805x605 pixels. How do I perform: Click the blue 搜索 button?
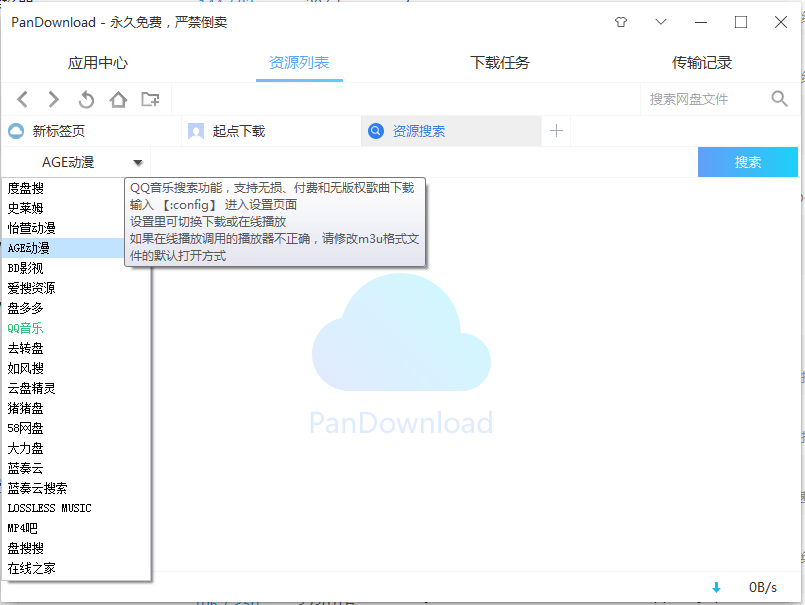pyautogui.click(x=748, y=162)
